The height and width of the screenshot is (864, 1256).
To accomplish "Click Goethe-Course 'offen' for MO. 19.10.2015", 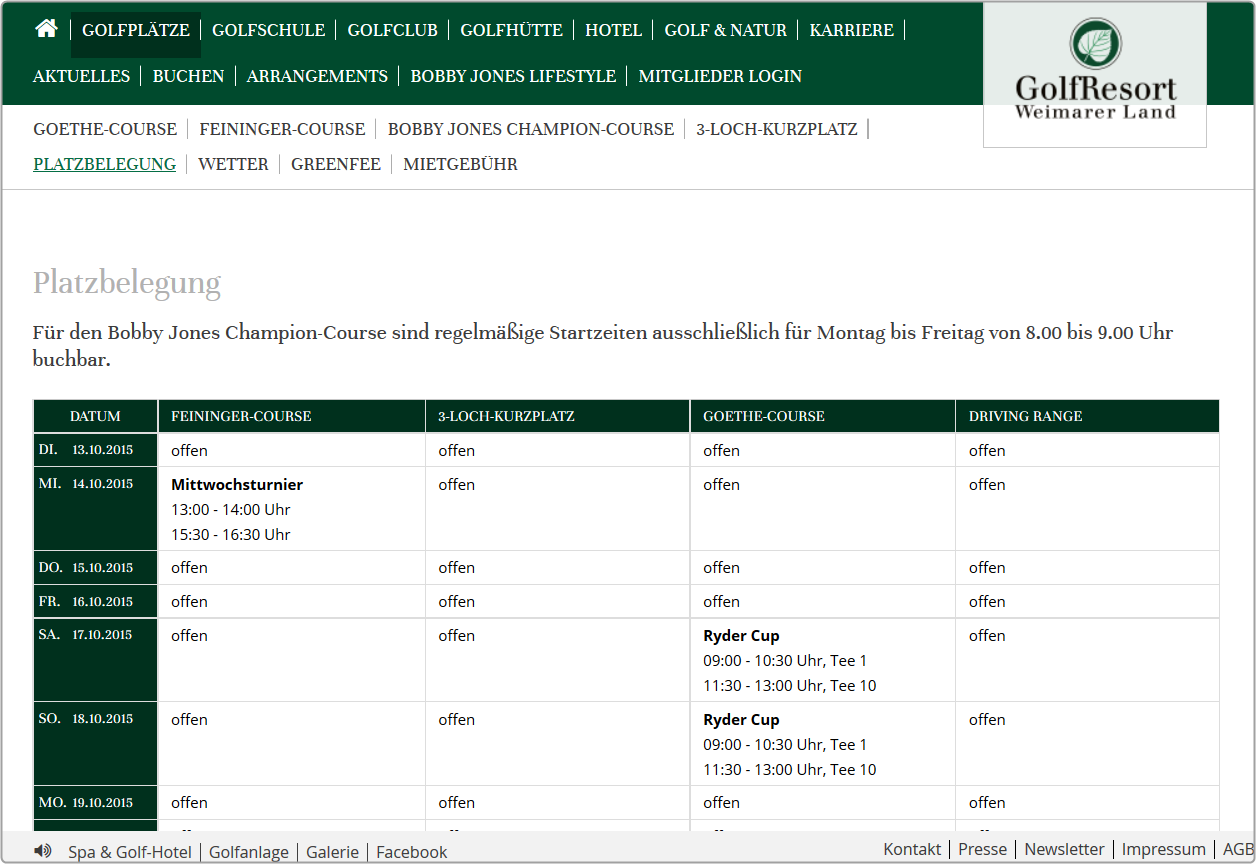I will pos(721,803).
